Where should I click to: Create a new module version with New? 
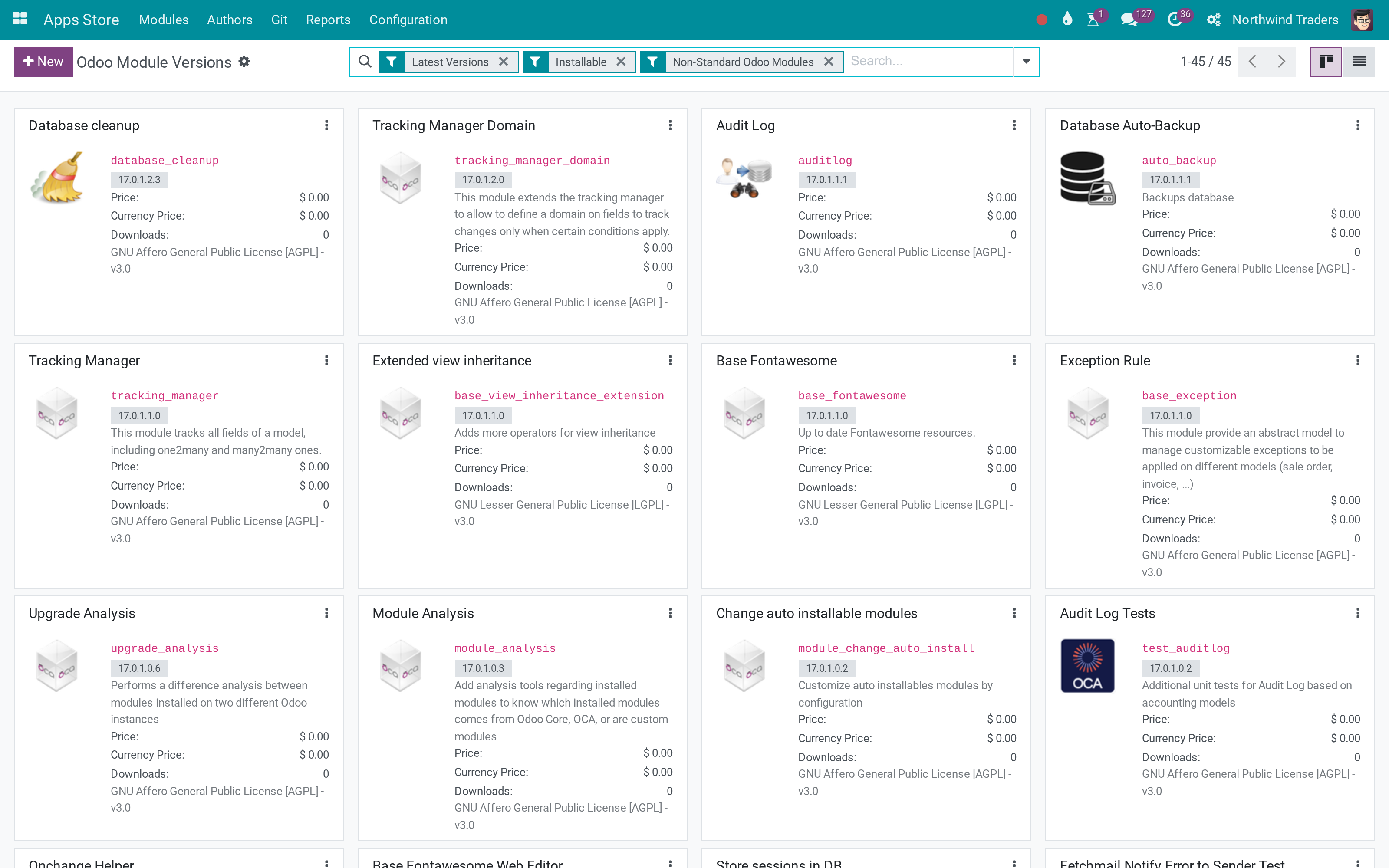coord(43,62)
